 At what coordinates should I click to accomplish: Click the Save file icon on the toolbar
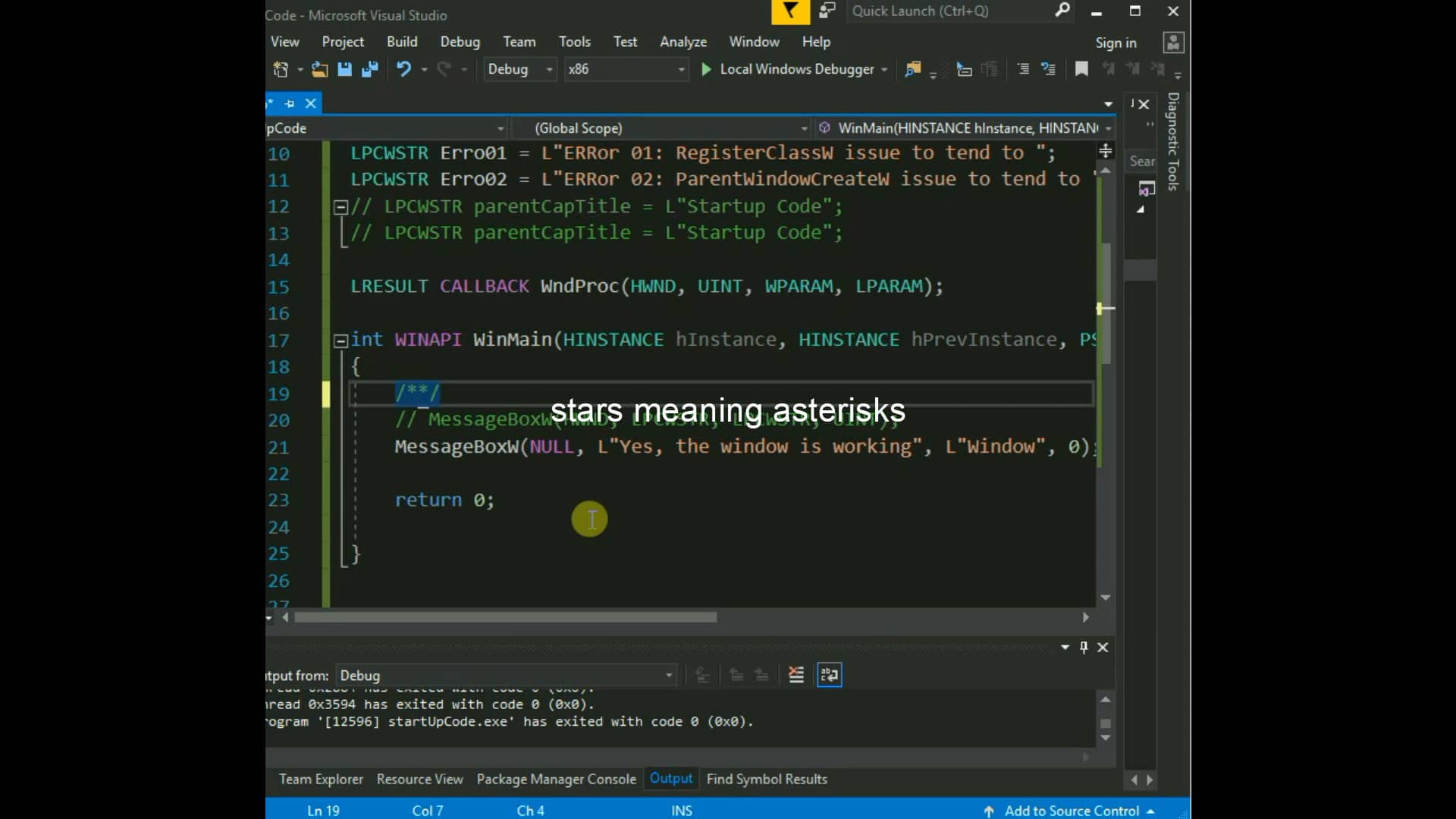[x=344, y=69]
